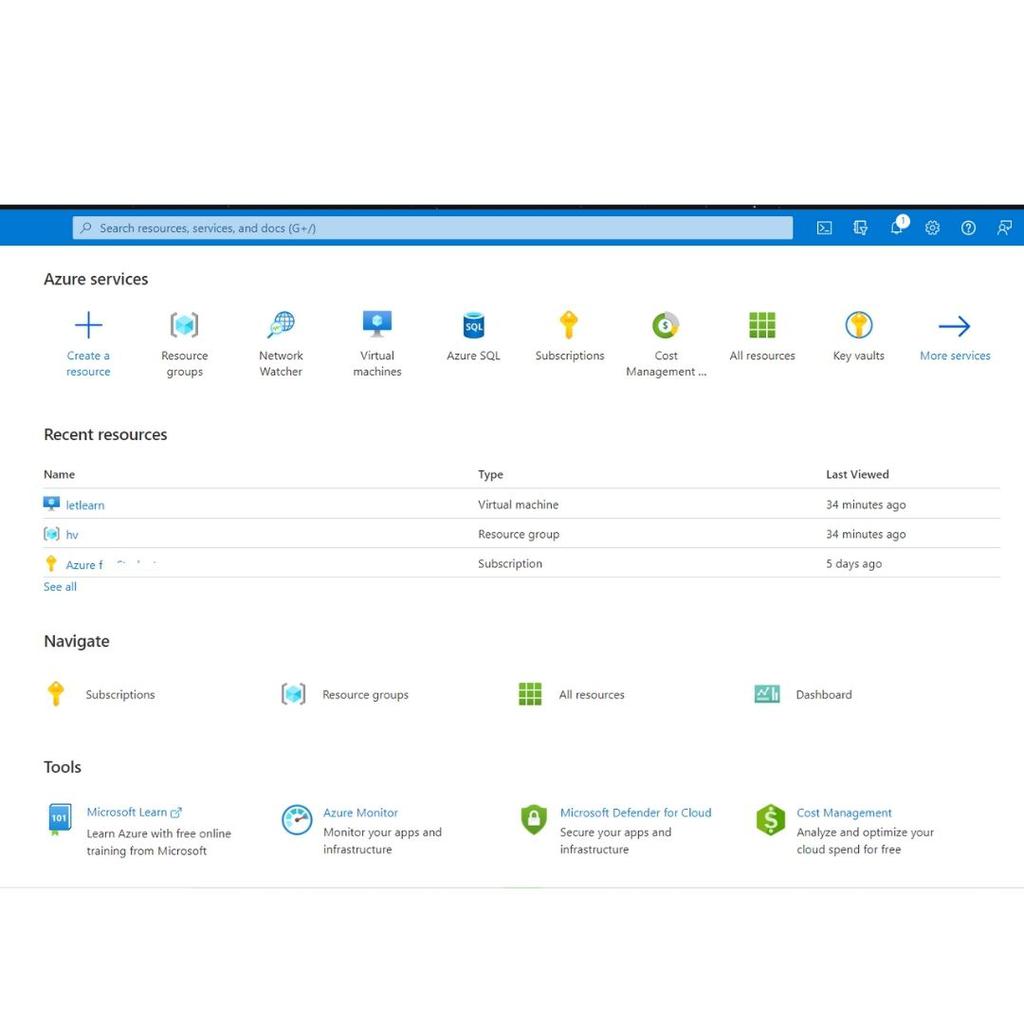The height and width of the screenshot is (1024, 1024).
Task: Open the Azure Monitor link
Action: [360, 812]
